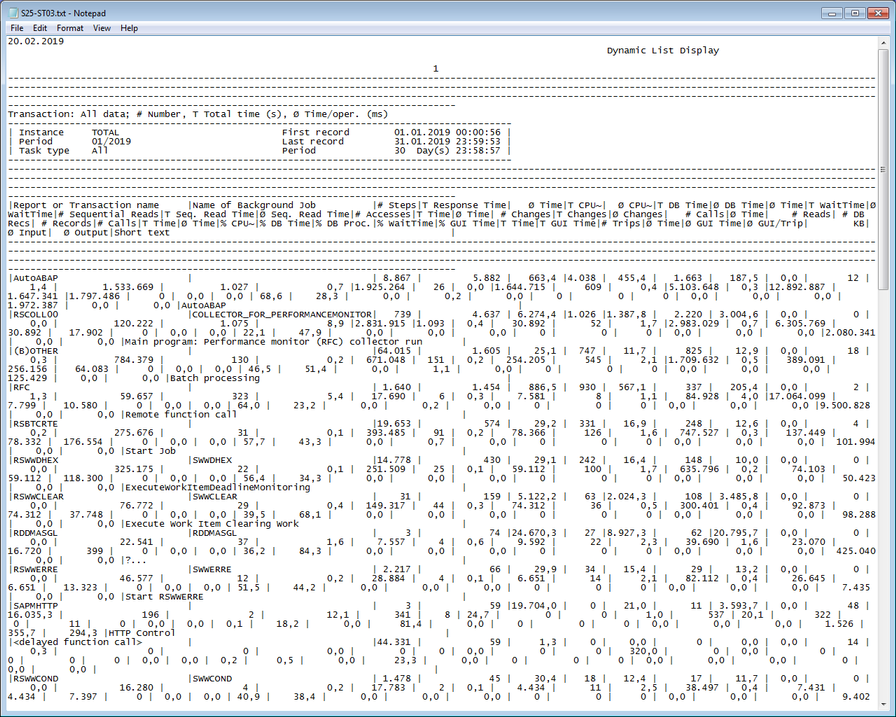Image resolution: width=896 pixels, height=717 pixels.
Task: Minimize the Notepad window
Action: pyautogui.click(x=830, y=12)
